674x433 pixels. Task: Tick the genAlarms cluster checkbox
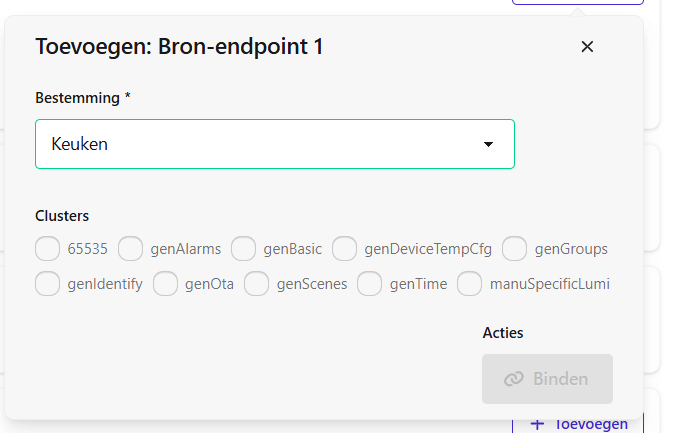click(x=131, y=248)
